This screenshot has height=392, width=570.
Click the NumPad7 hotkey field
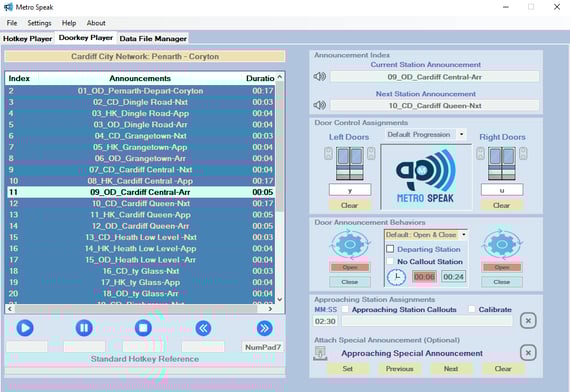[262, 347]
